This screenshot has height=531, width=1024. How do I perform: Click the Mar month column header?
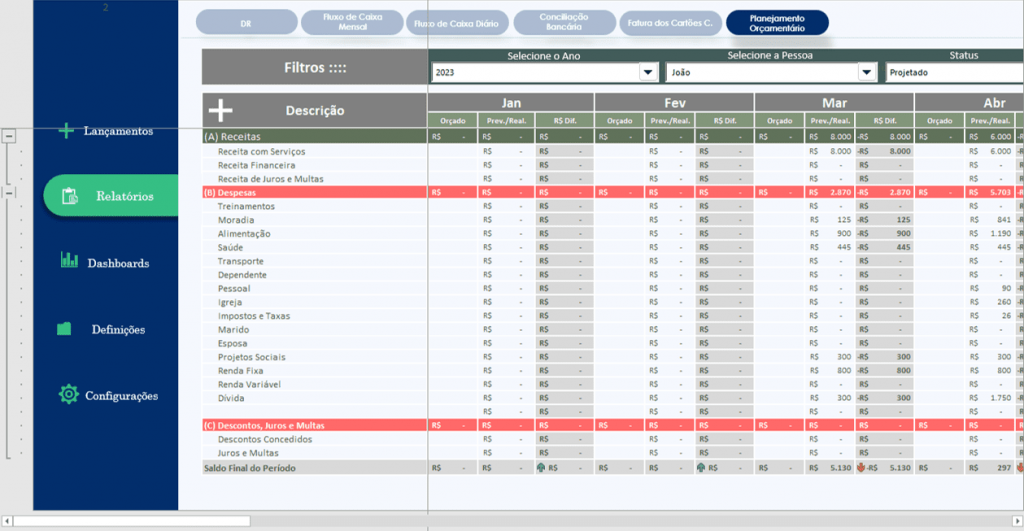[835, 103]
